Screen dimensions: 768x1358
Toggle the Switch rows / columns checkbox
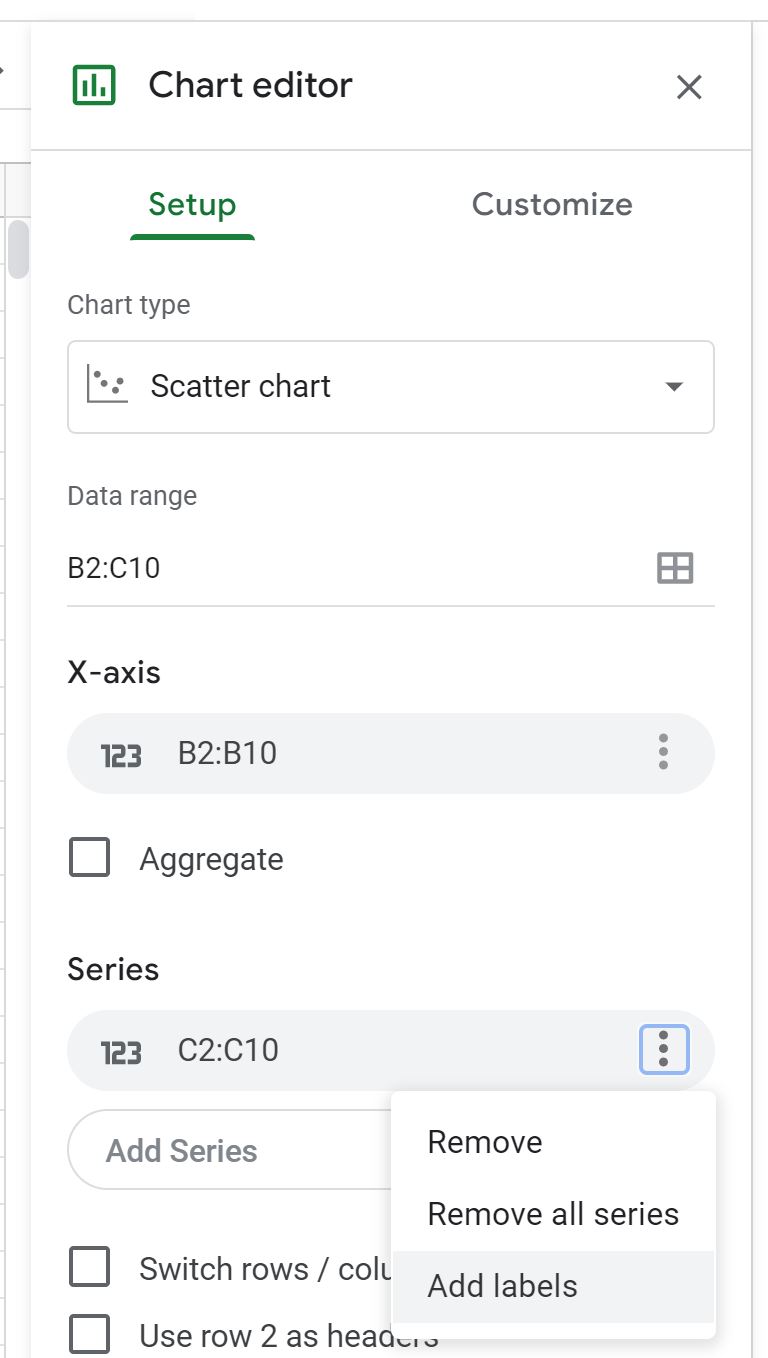click(x=89, y=1268)
